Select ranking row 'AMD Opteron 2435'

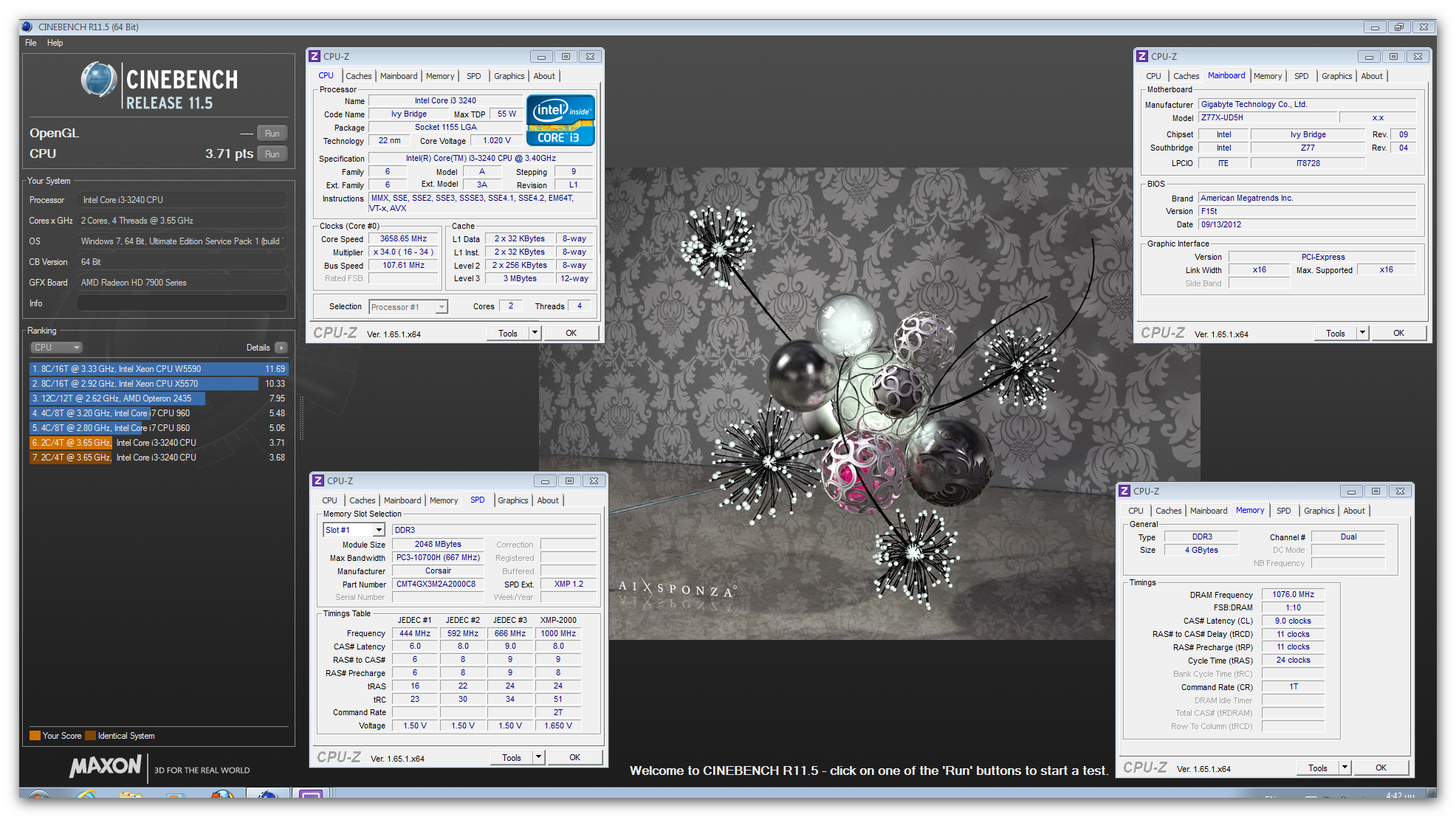click(159, 399)
